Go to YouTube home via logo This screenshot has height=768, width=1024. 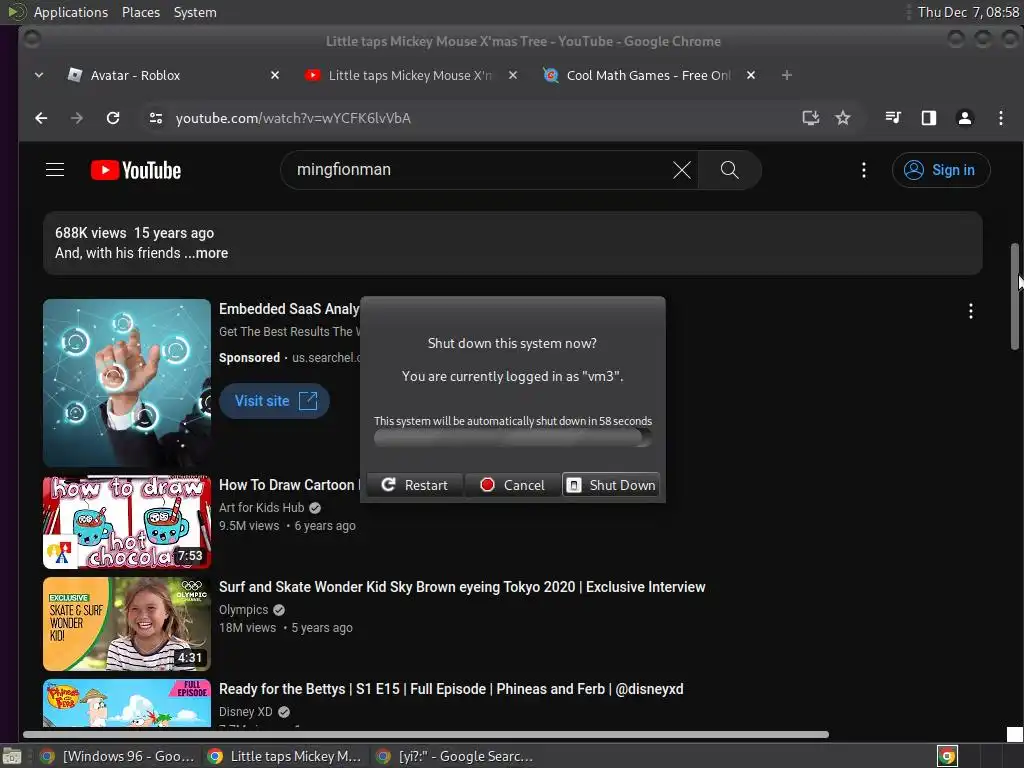coord(136,170)
